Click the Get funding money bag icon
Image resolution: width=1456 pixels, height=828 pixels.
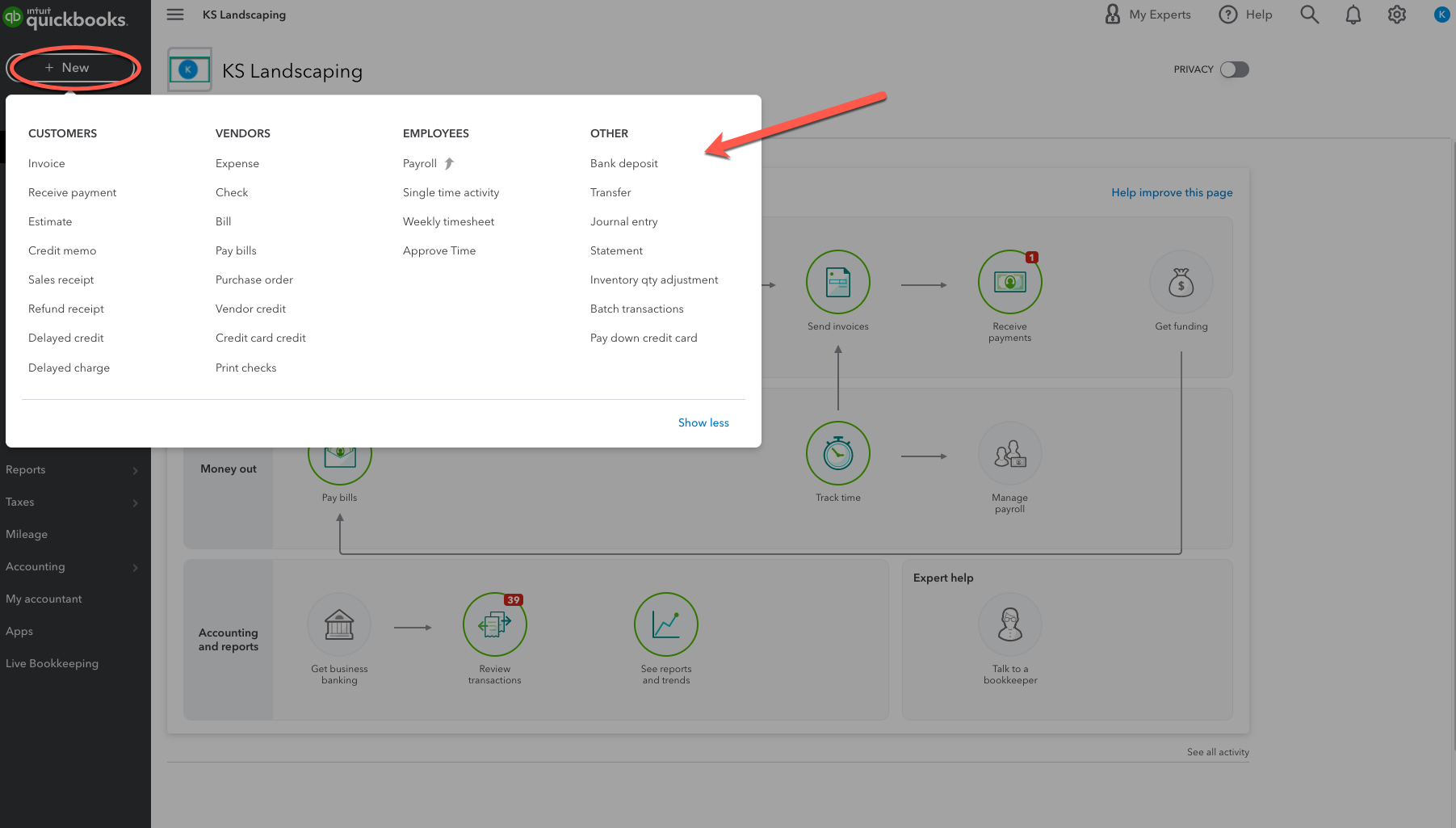tap(1181, 282)
